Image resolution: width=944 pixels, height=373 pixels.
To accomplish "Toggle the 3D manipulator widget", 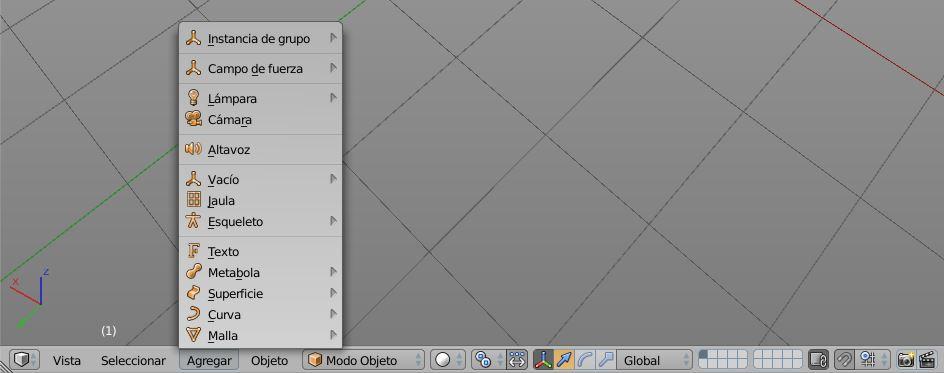I will [544, 360].
